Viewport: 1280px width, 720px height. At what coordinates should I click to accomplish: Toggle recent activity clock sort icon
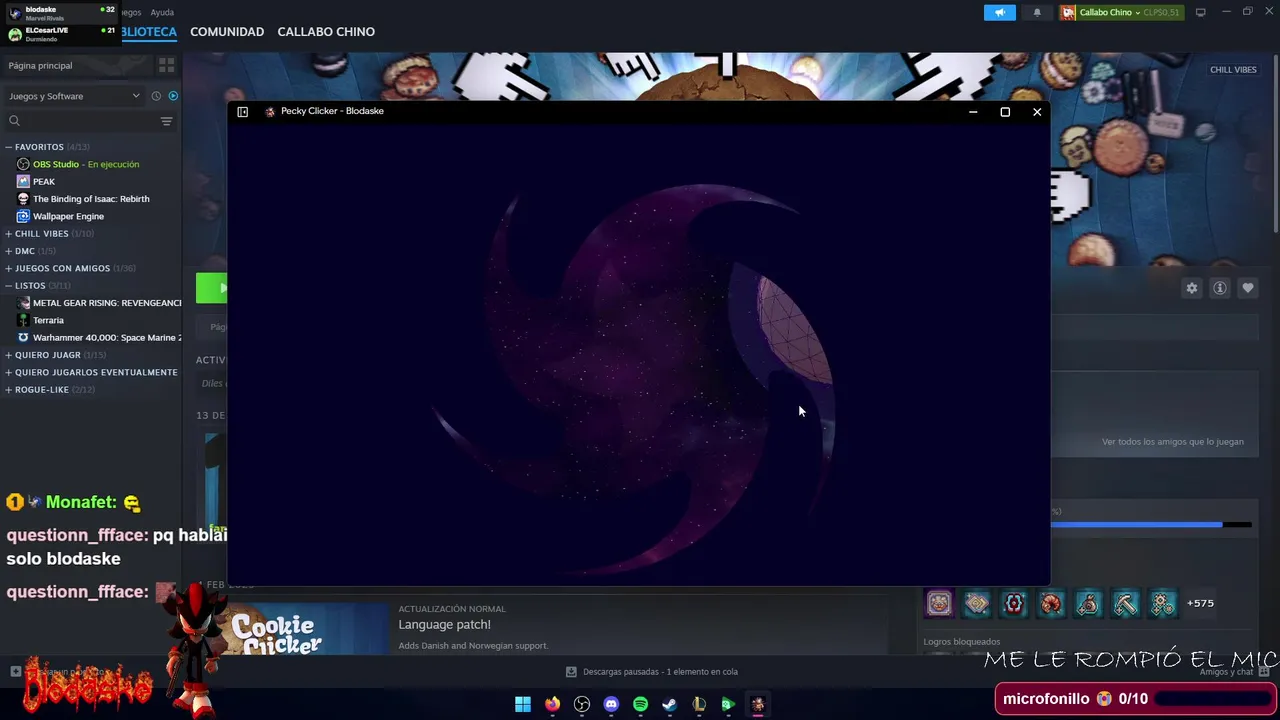point(156,96)
